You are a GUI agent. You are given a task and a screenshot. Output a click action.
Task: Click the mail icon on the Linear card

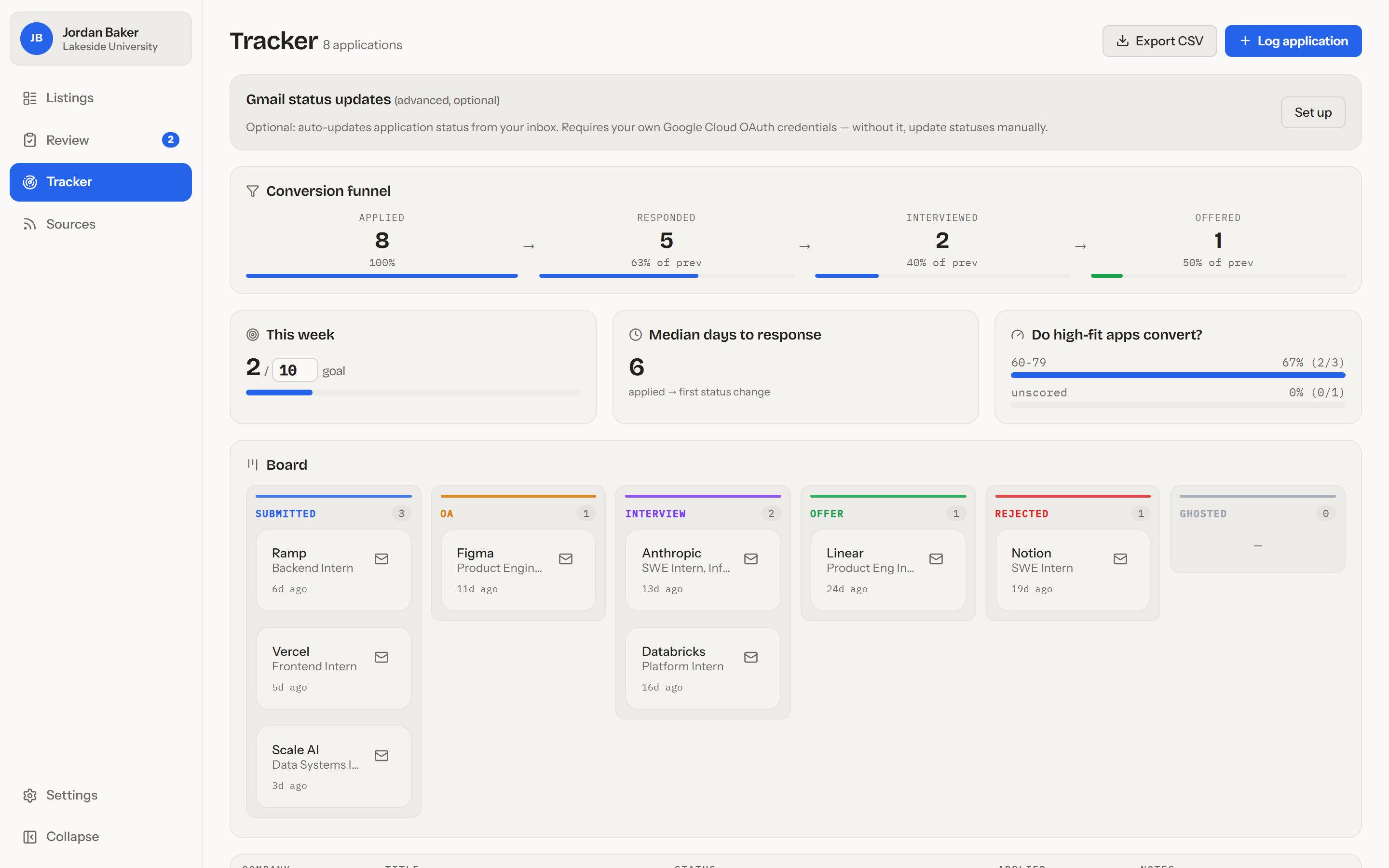(936, 558)
